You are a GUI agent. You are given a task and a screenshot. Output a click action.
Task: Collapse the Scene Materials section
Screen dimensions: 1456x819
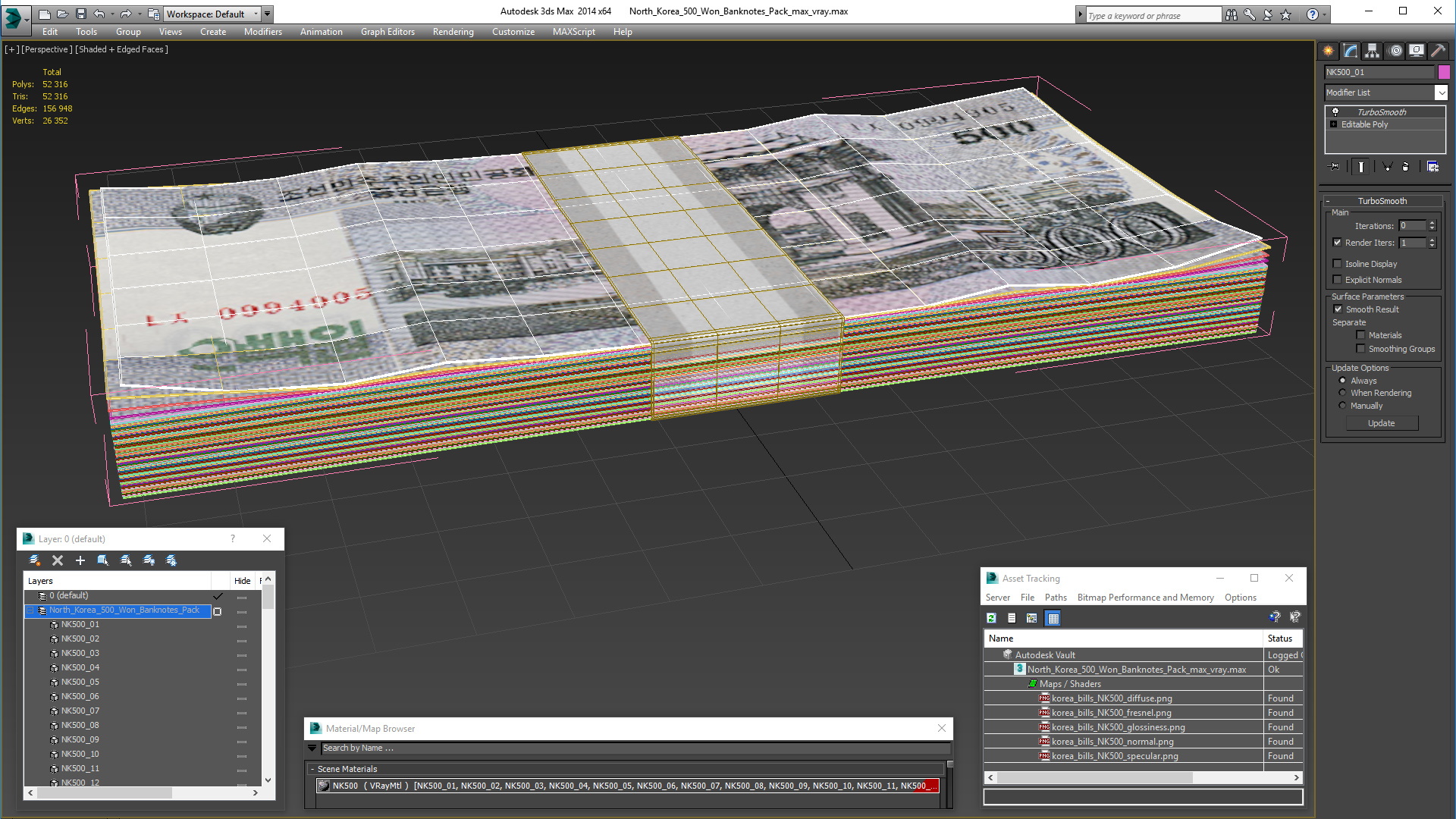[312, 769]
